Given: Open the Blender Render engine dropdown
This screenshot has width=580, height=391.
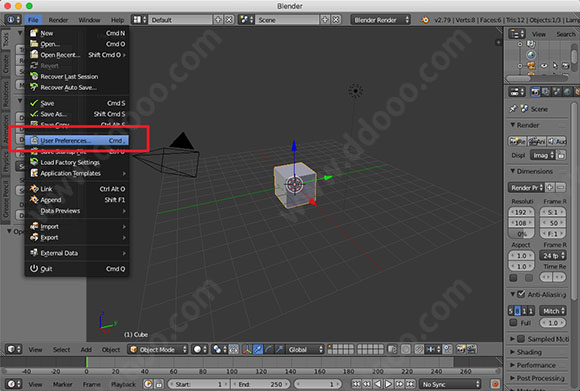Looking at the screenshot, I should click(x=381, y=20).
